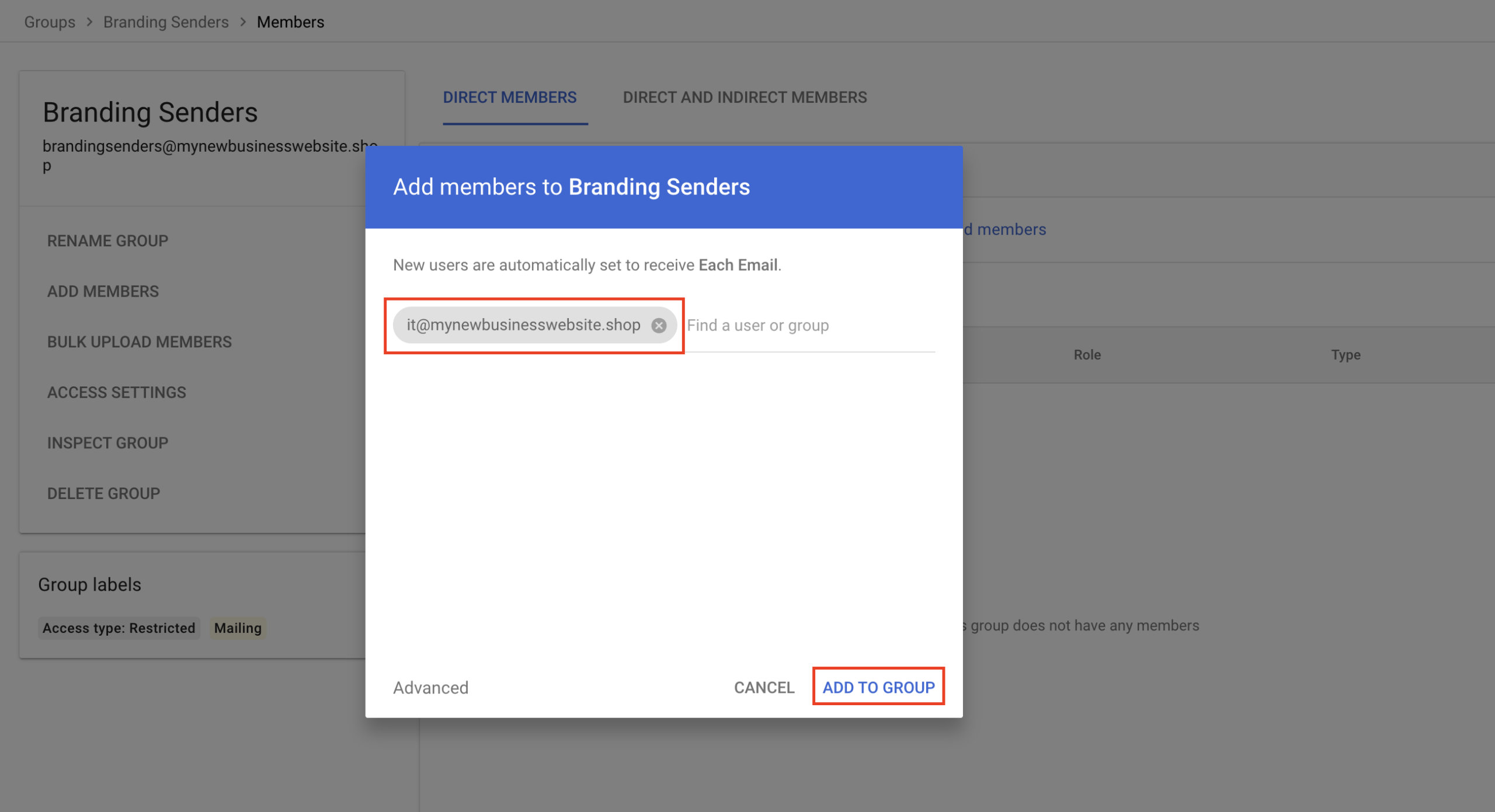Expand the Advanced options
This screenshot has height=812, width=1495.
tap(430, 687)
